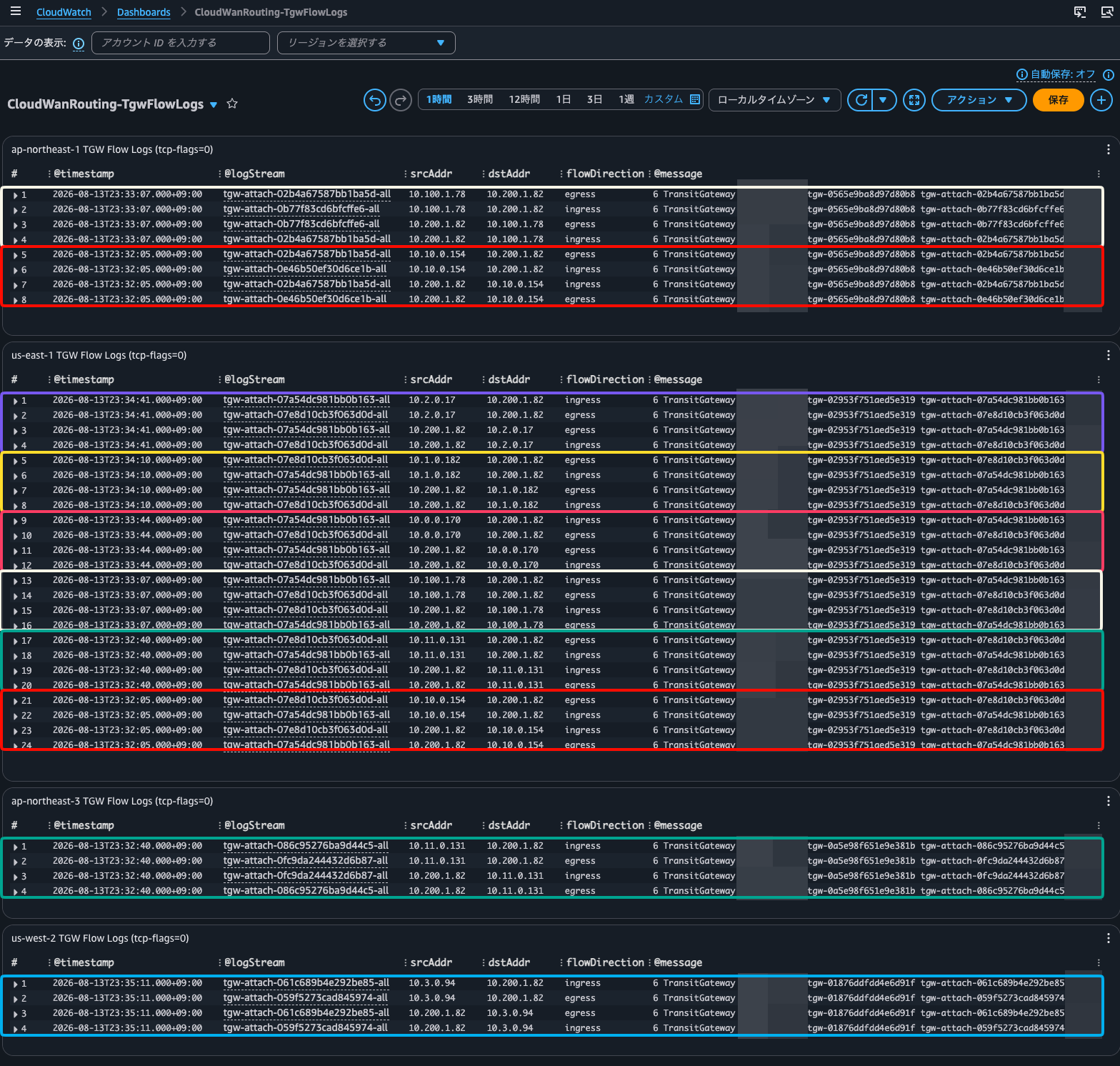Screen dimensions: 1120x1066
Task: Open column settings for ap-northeast-1 table
Action: click(1099, 174)
